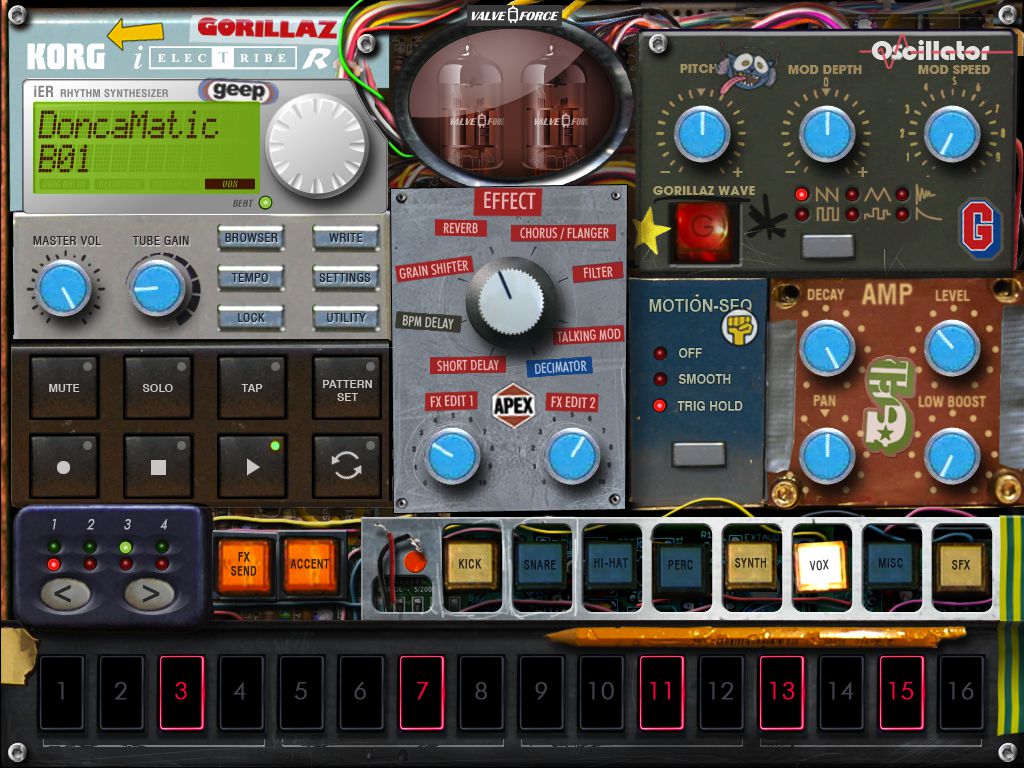Adjust the FX EDIT 2 knob

(x=573, y=456)
